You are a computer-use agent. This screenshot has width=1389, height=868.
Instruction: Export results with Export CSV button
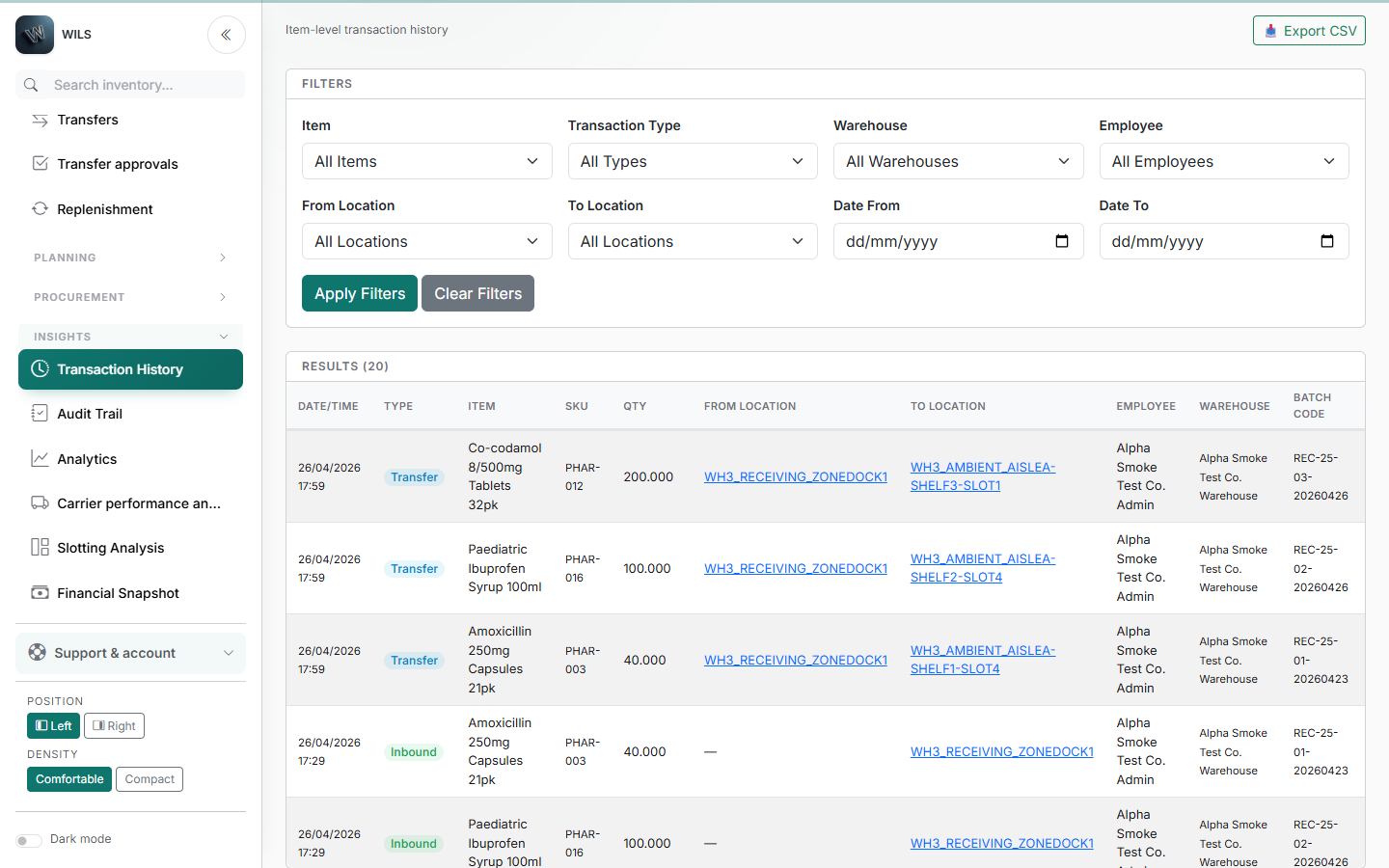click(1309, 31)
